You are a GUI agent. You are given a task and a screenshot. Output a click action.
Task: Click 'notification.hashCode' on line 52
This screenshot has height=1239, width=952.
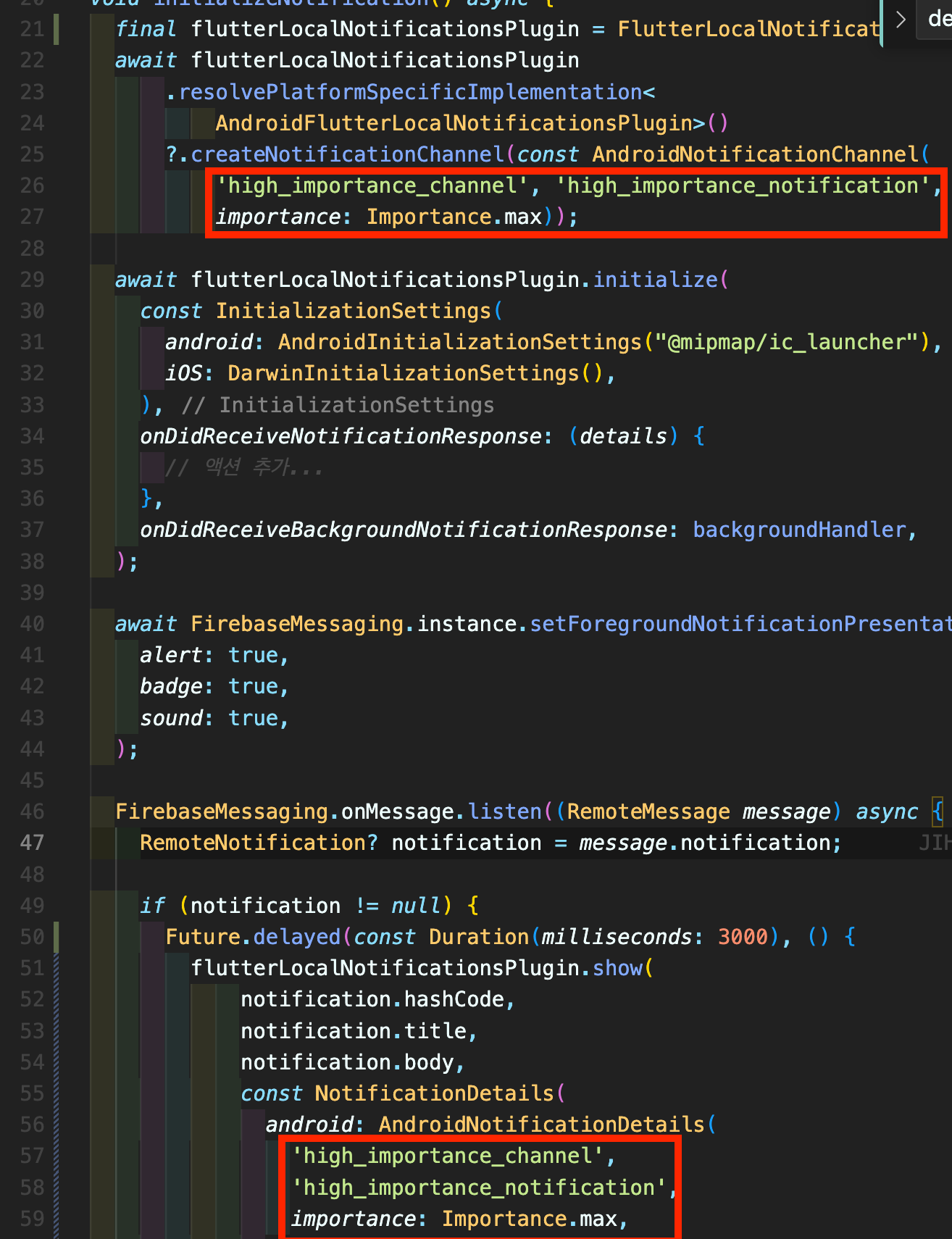(x=372, y=999)
